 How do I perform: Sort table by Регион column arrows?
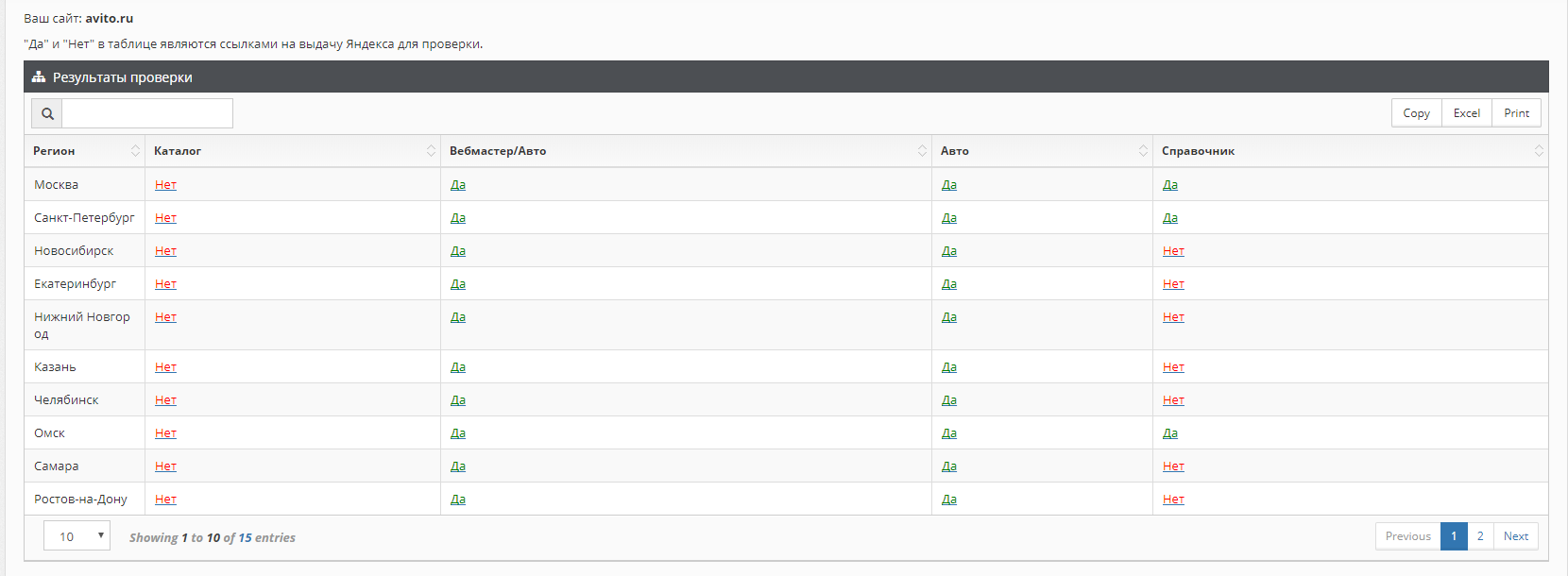[x=135, y=151]
